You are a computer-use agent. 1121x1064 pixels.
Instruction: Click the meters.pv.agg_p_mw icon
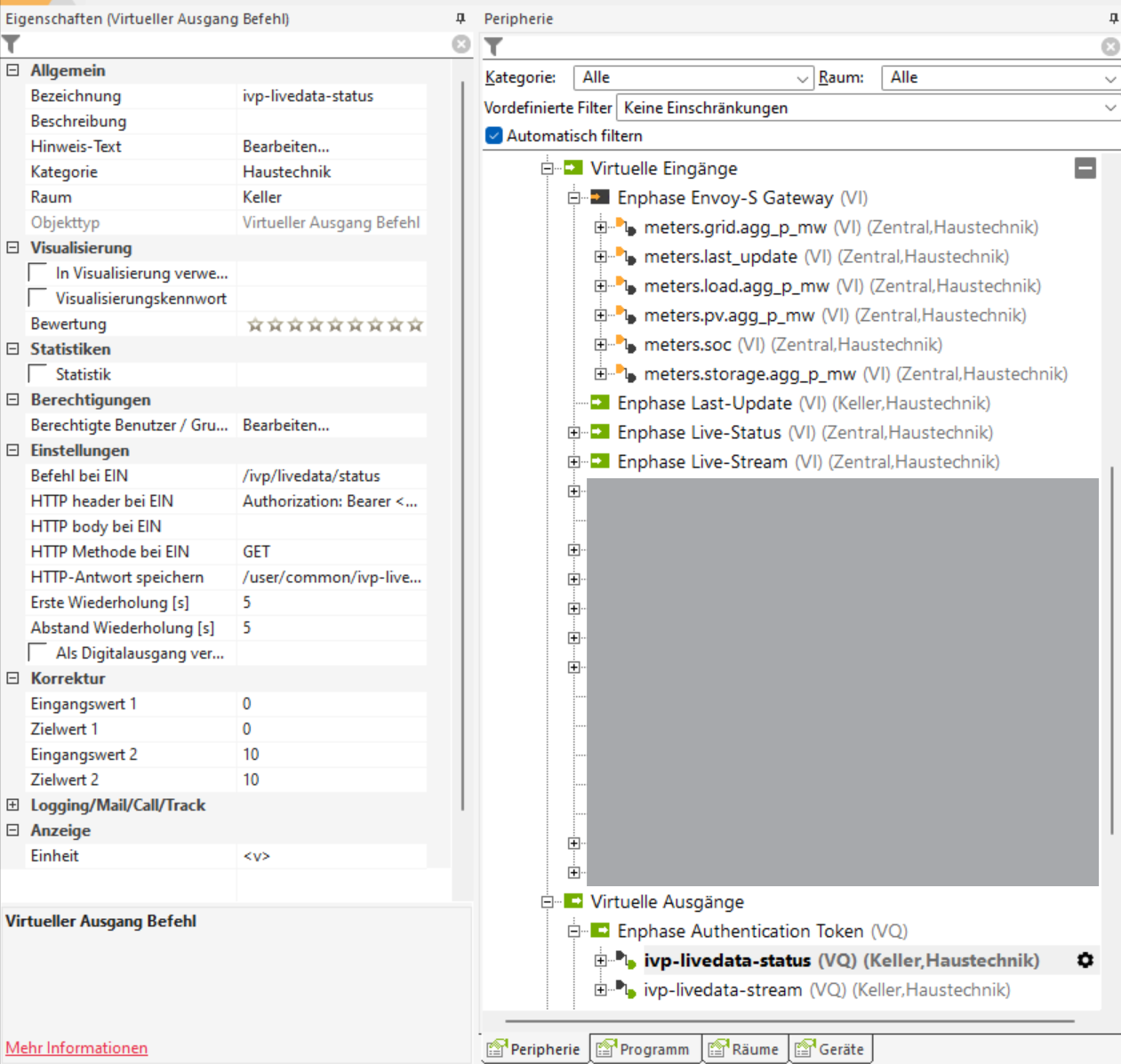point(627,315)
